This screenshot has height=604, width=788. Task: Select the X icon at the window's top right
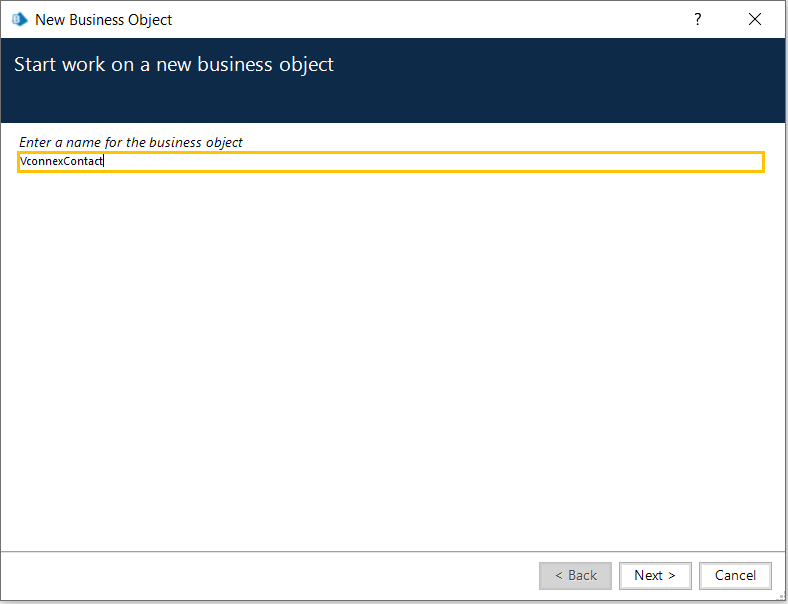click(754, 19)
